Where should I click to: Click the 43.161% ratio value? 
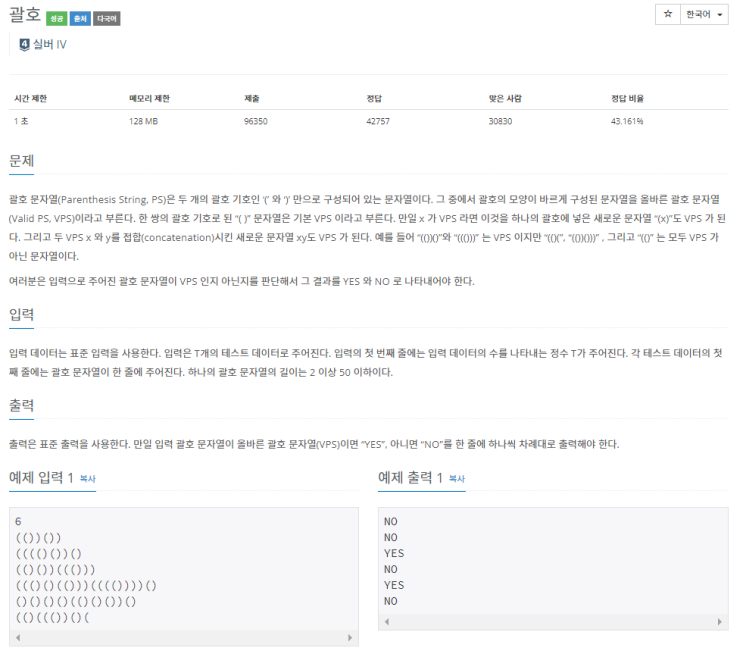click(x=627, y=121)
